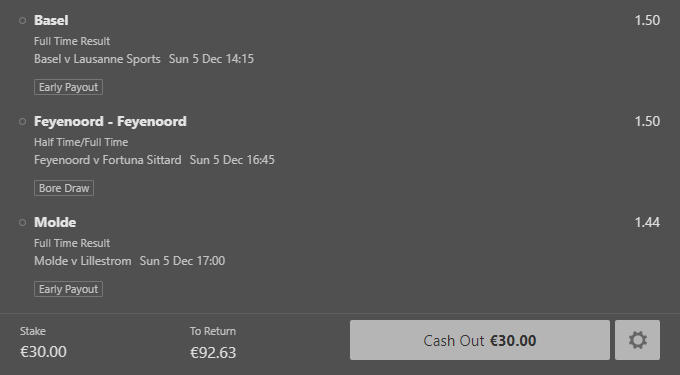Open the Molde v Lillestrom fixture

[82, 261]
